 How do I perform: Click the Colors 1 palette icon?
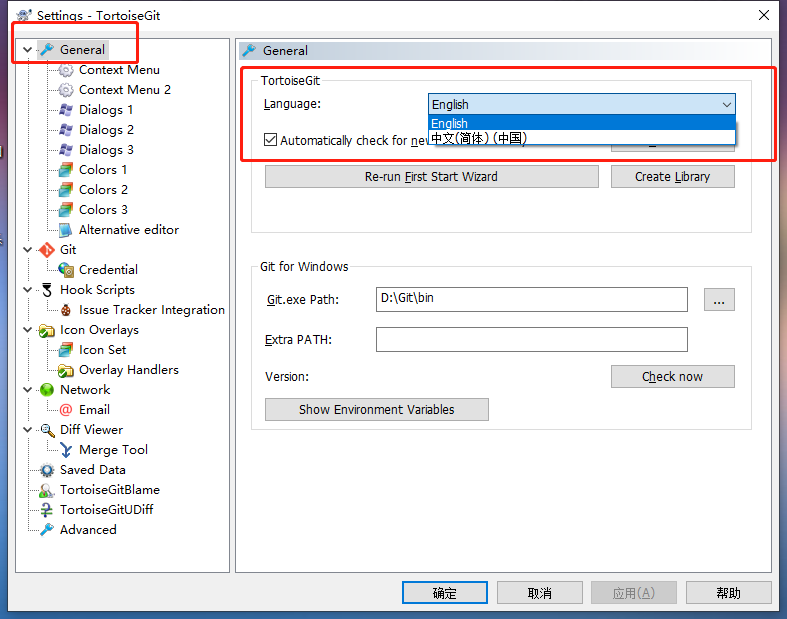point(66,170)
